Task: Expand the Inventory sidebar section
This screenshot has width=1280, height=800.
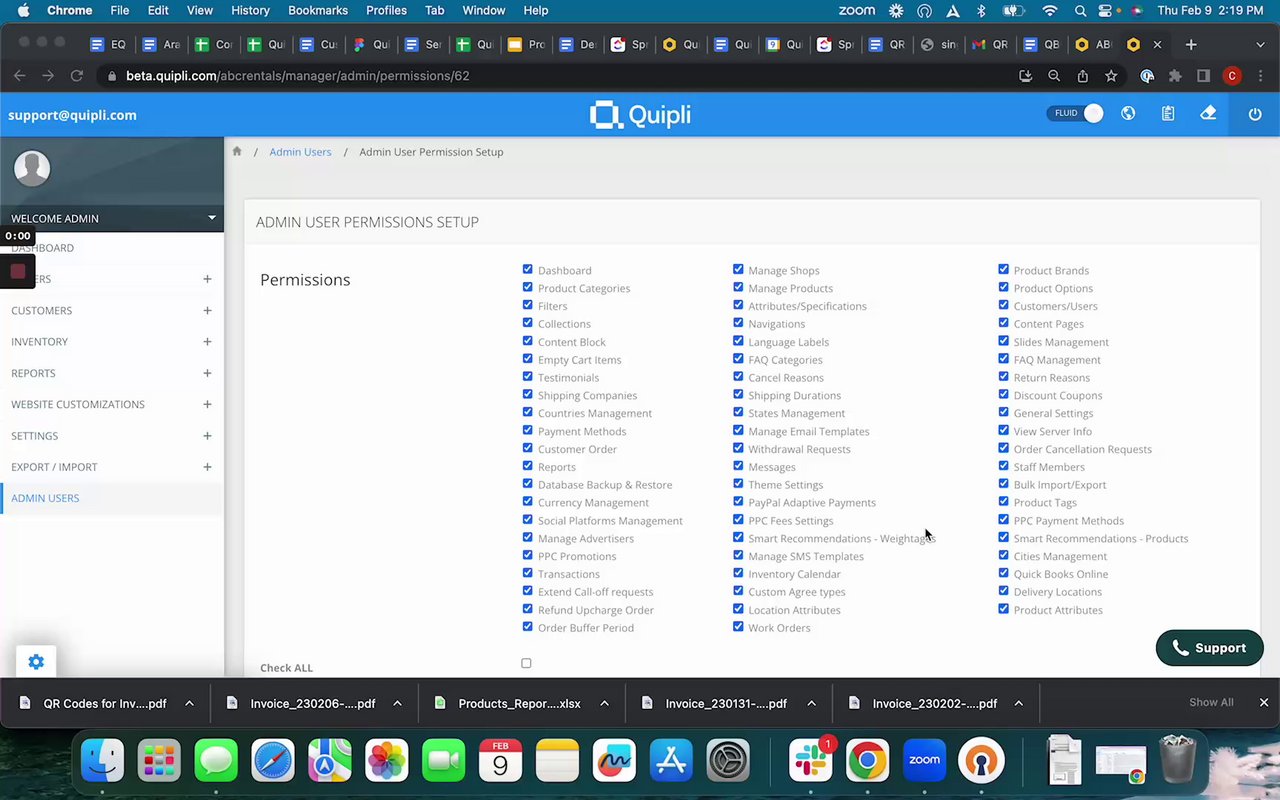Action: click(x=207, y=342)
